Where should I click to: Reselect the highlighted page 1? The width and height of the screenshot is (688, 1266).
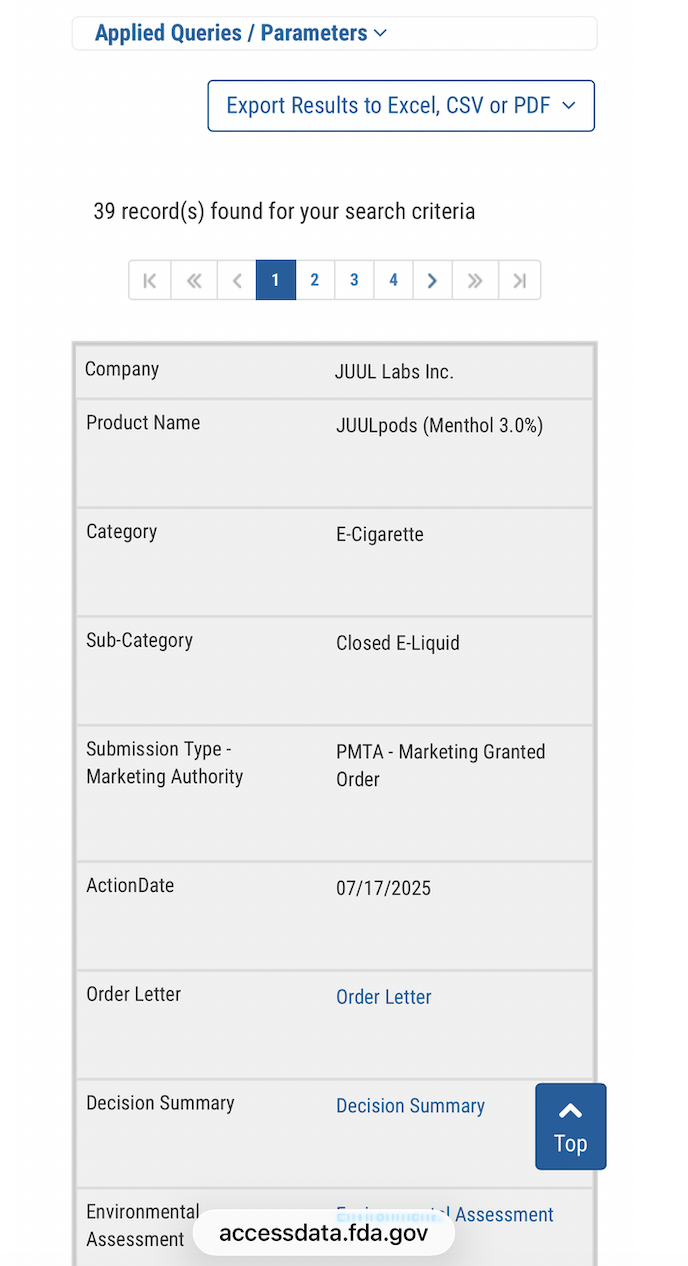point(276,280)
